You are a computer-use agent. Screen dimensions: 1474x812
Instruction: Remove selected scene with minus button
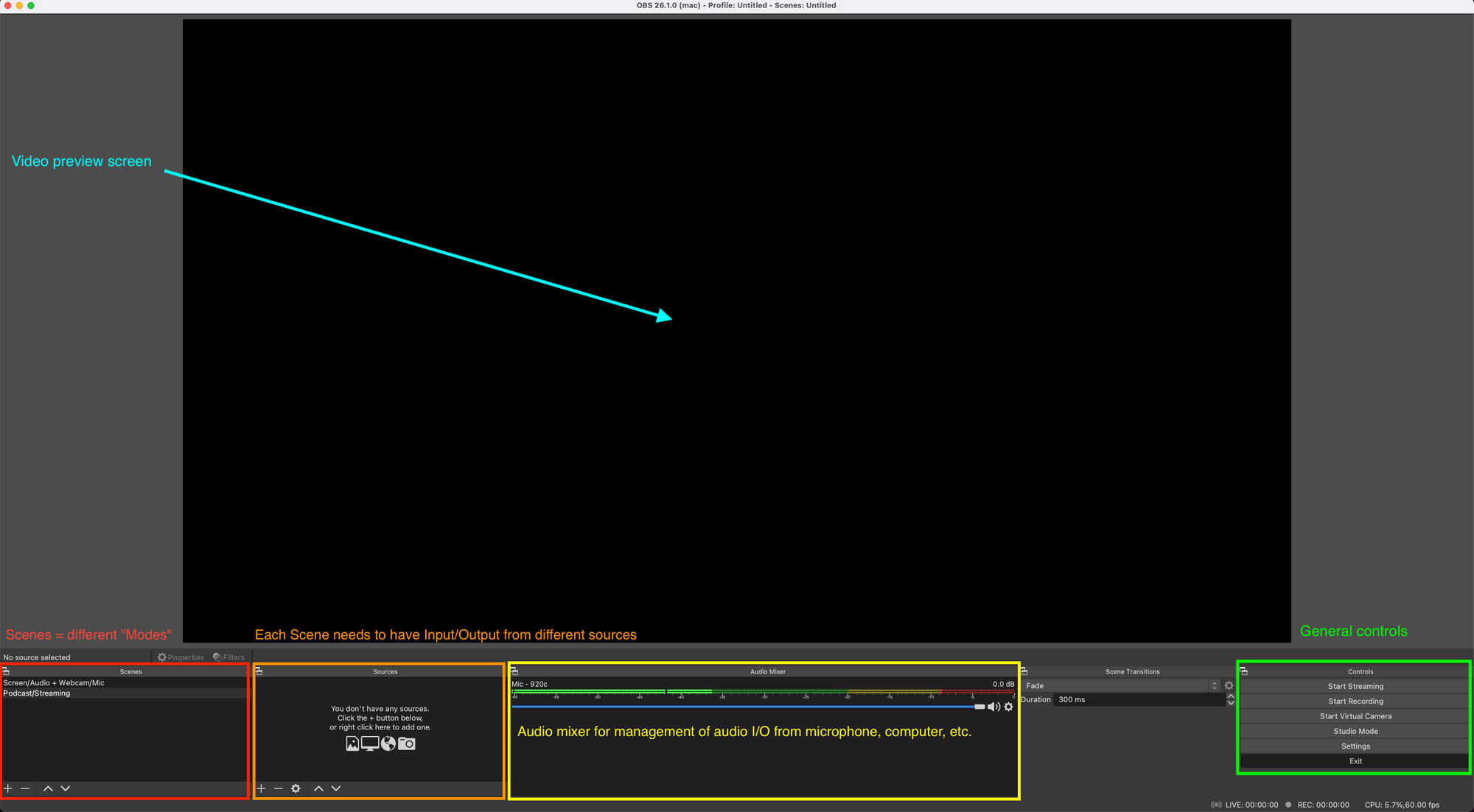[x=25, y=788]
